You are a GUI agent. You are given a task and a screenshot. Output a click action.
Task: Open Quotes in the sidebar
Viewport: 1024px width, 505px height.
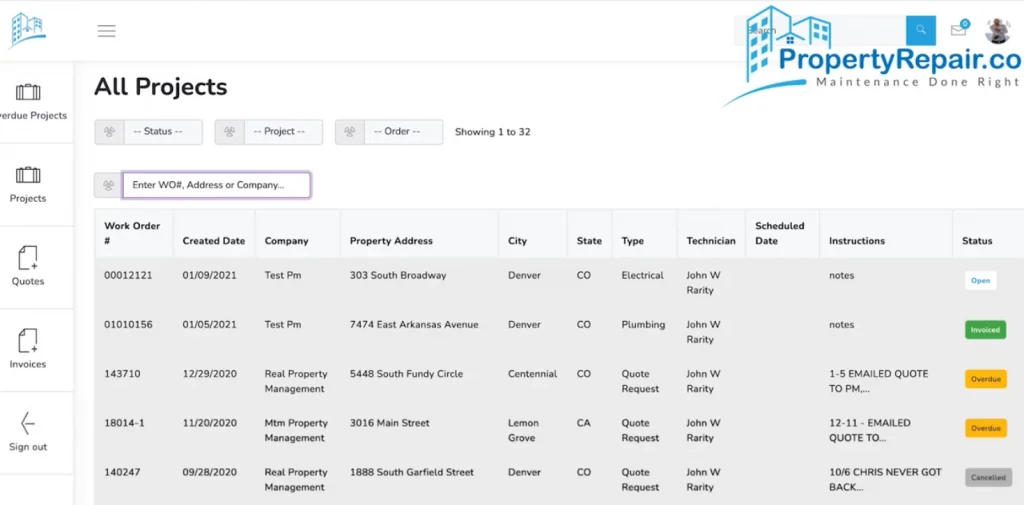28,267
